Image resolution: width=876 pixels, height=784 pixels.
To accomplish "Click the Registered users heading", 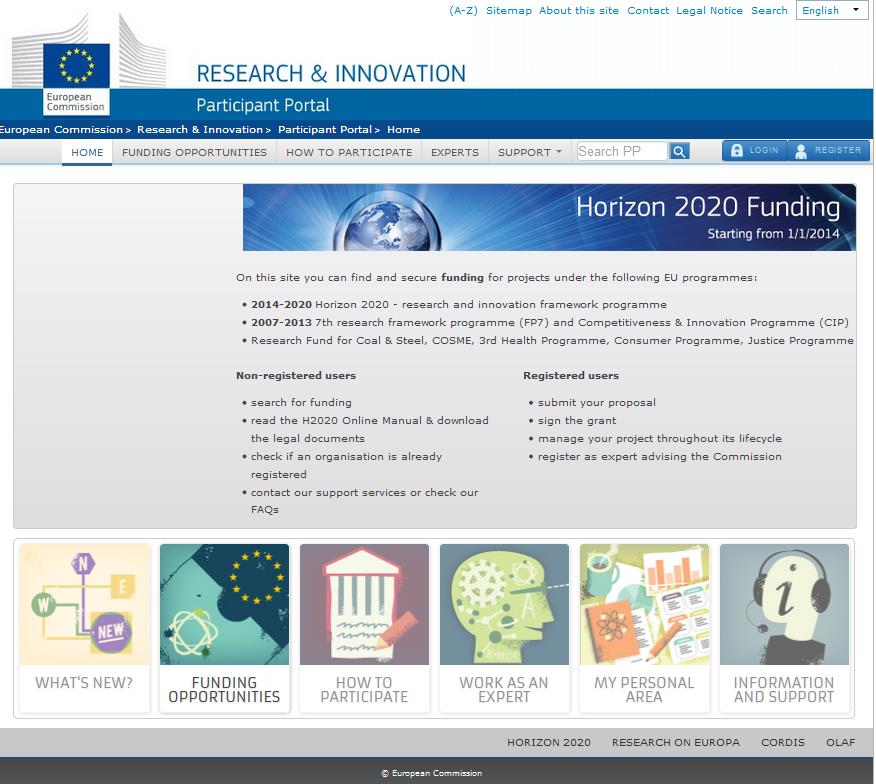I will (x=571, y=376).
